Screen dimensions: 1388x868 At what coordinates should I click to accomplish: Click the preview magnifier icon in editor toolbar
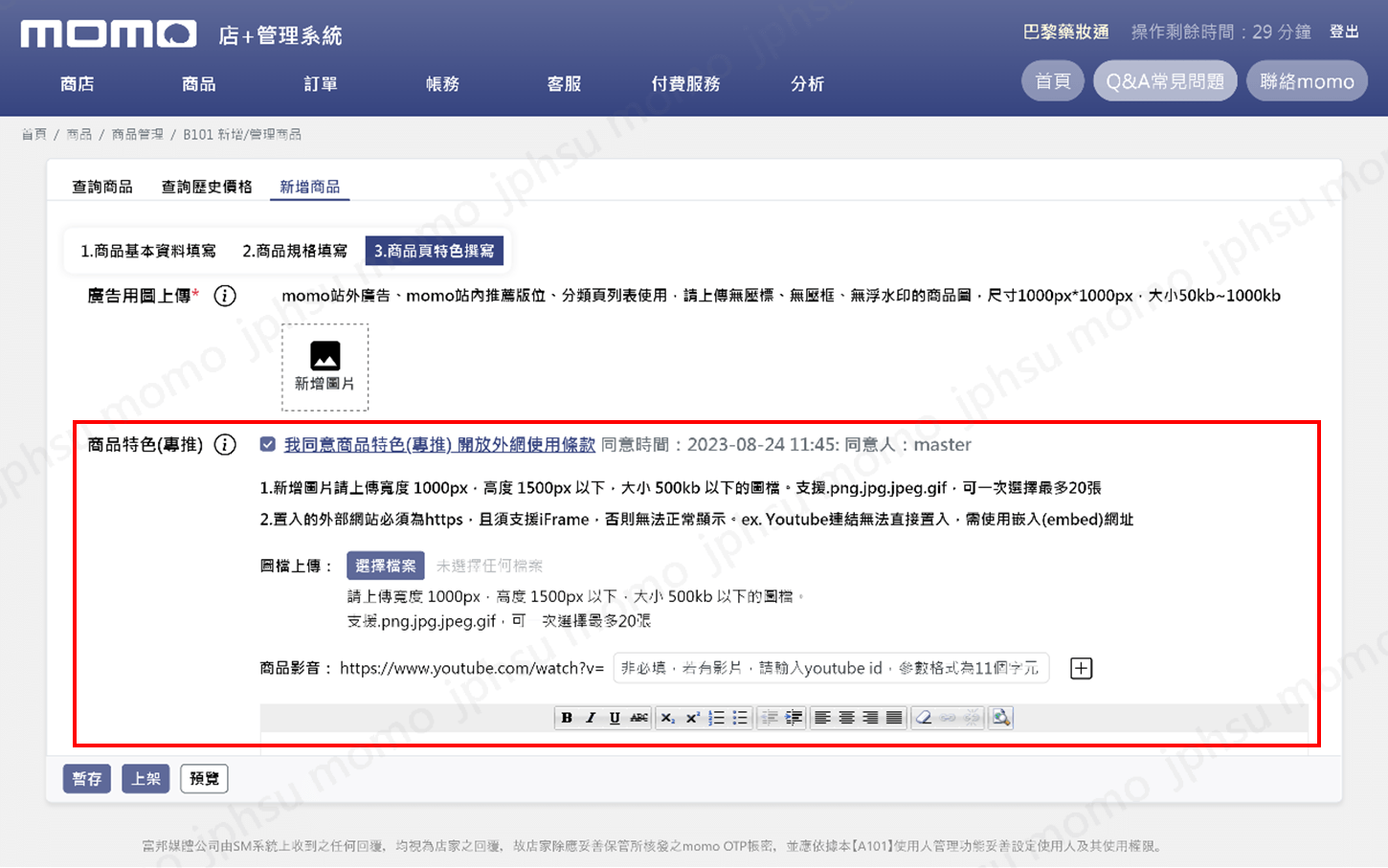[1001, 718]
